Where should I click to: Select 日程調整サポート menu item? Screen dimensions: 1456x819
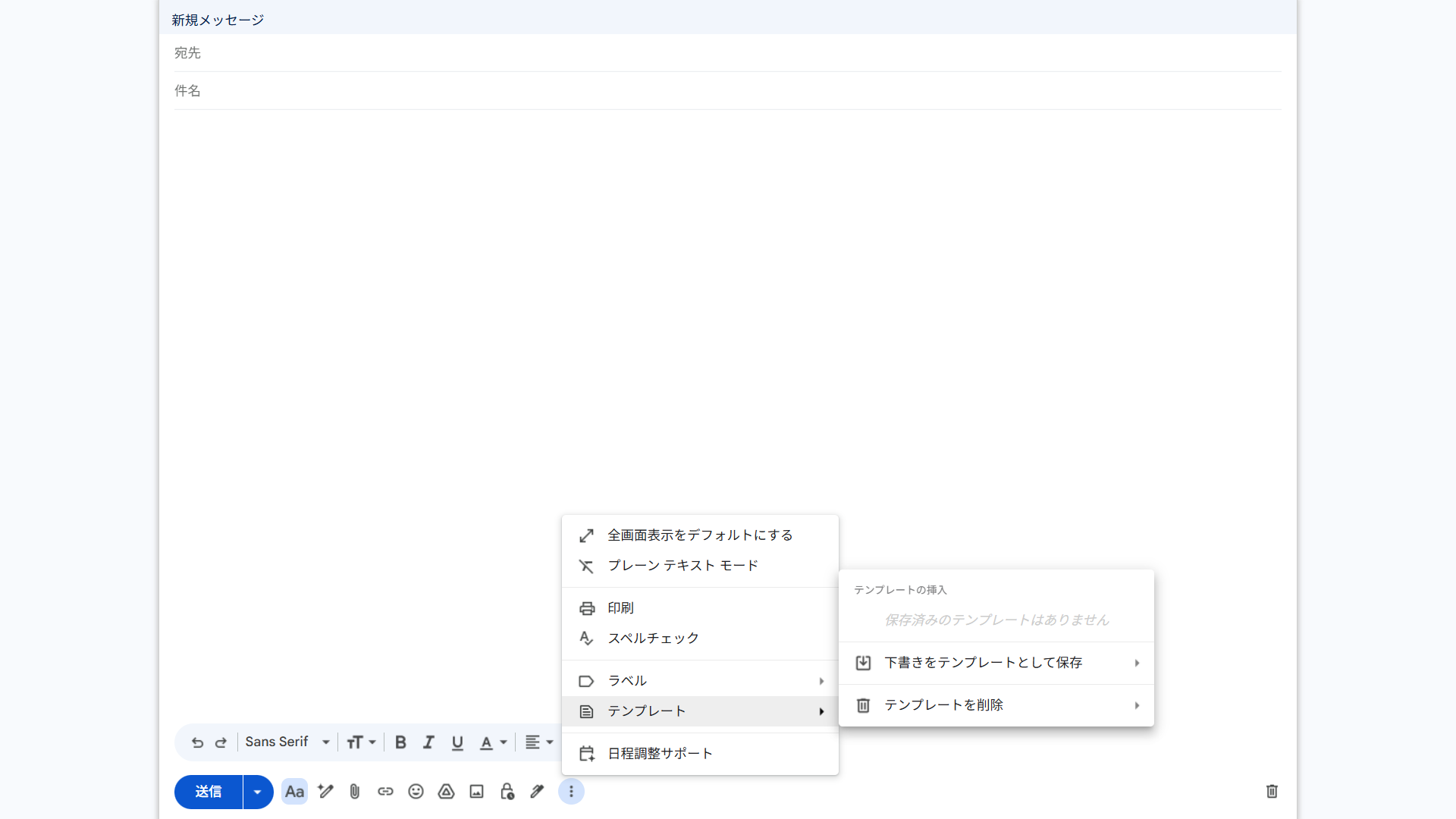click(x=700, y=754)
